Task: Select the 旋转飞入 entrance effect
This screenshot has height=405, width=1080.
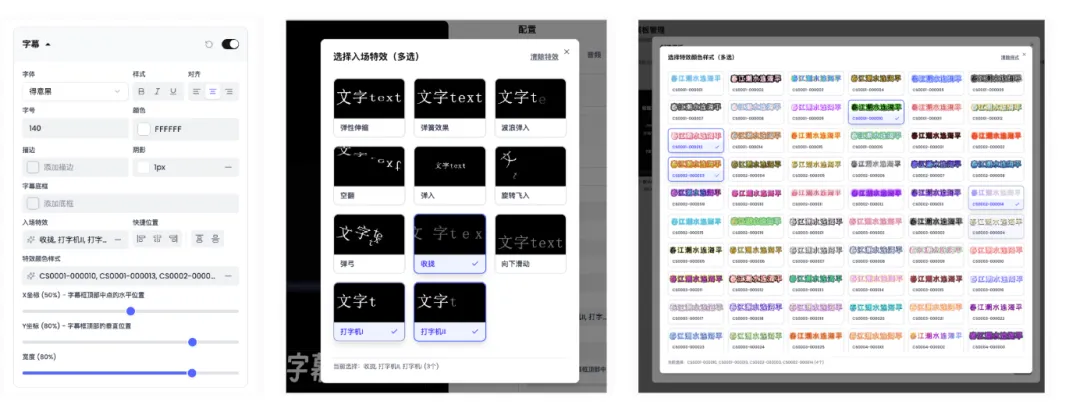Action: (x=530, y=176)
